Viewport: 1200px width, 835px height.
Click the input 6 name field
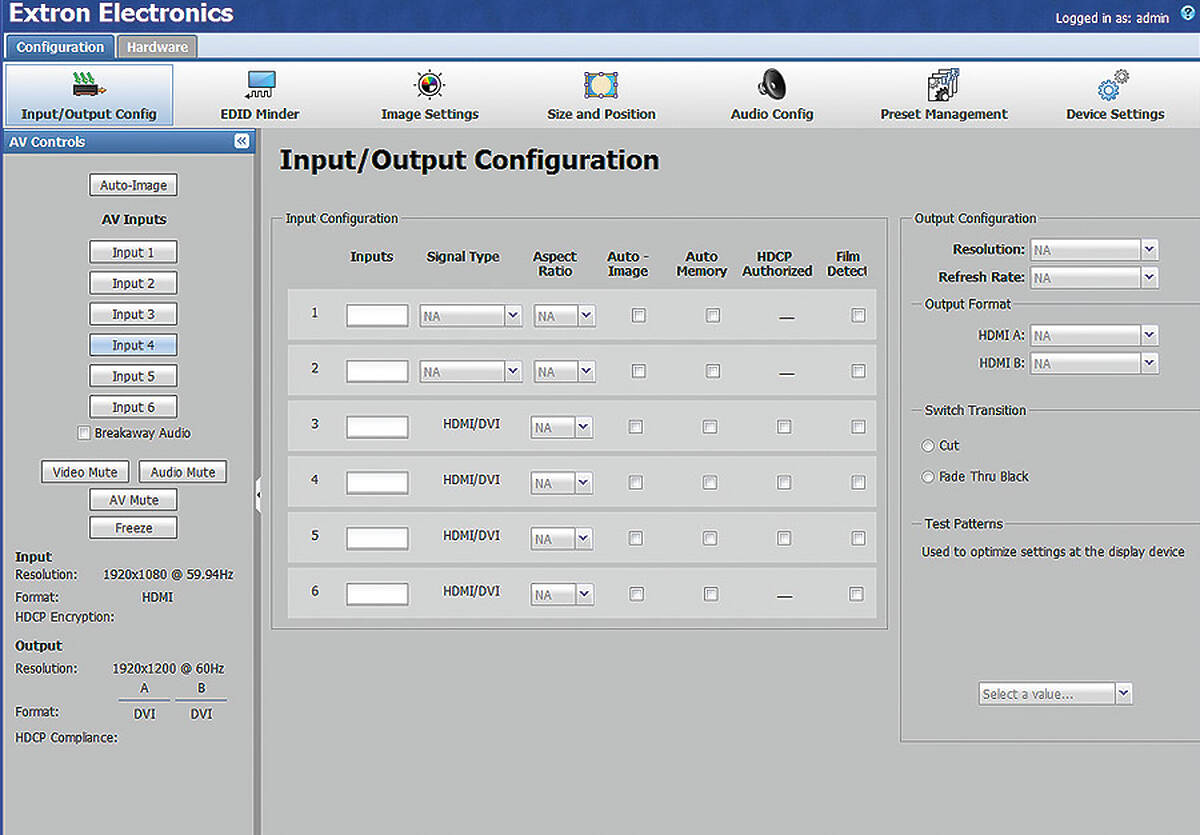[x=377, y=594]
